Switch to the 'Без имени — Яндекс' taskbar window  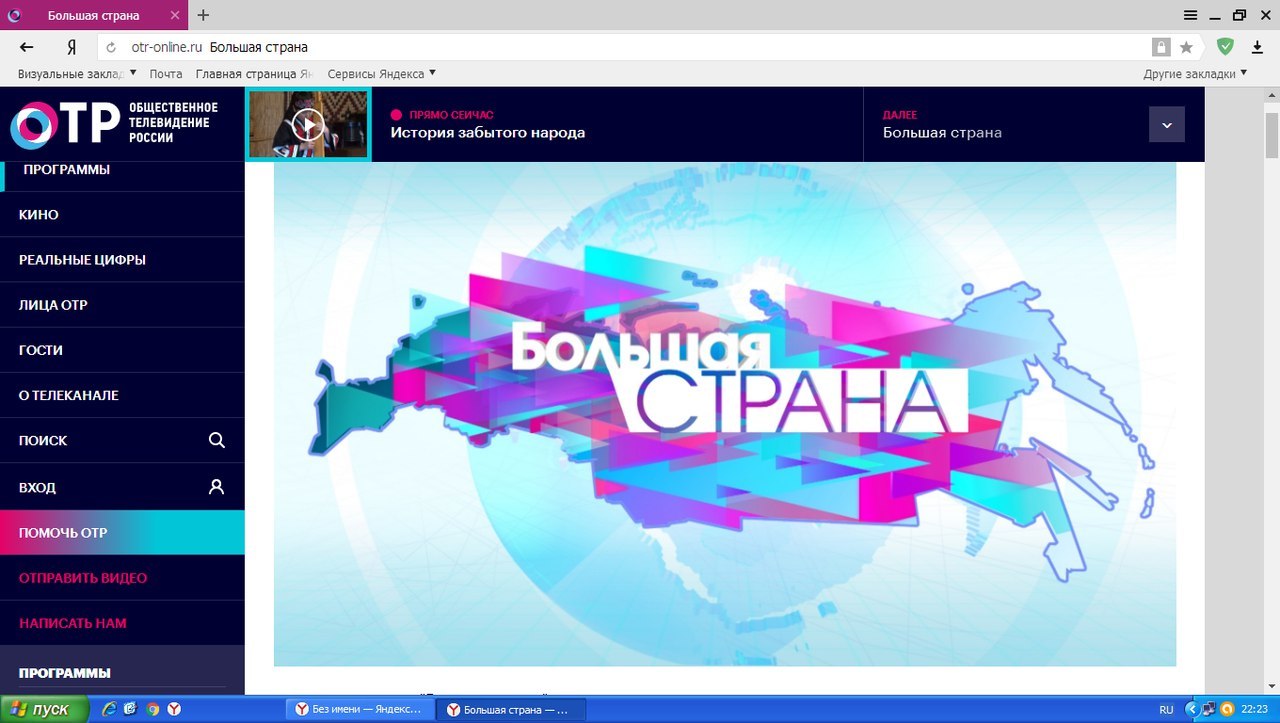tap(361, 709)
